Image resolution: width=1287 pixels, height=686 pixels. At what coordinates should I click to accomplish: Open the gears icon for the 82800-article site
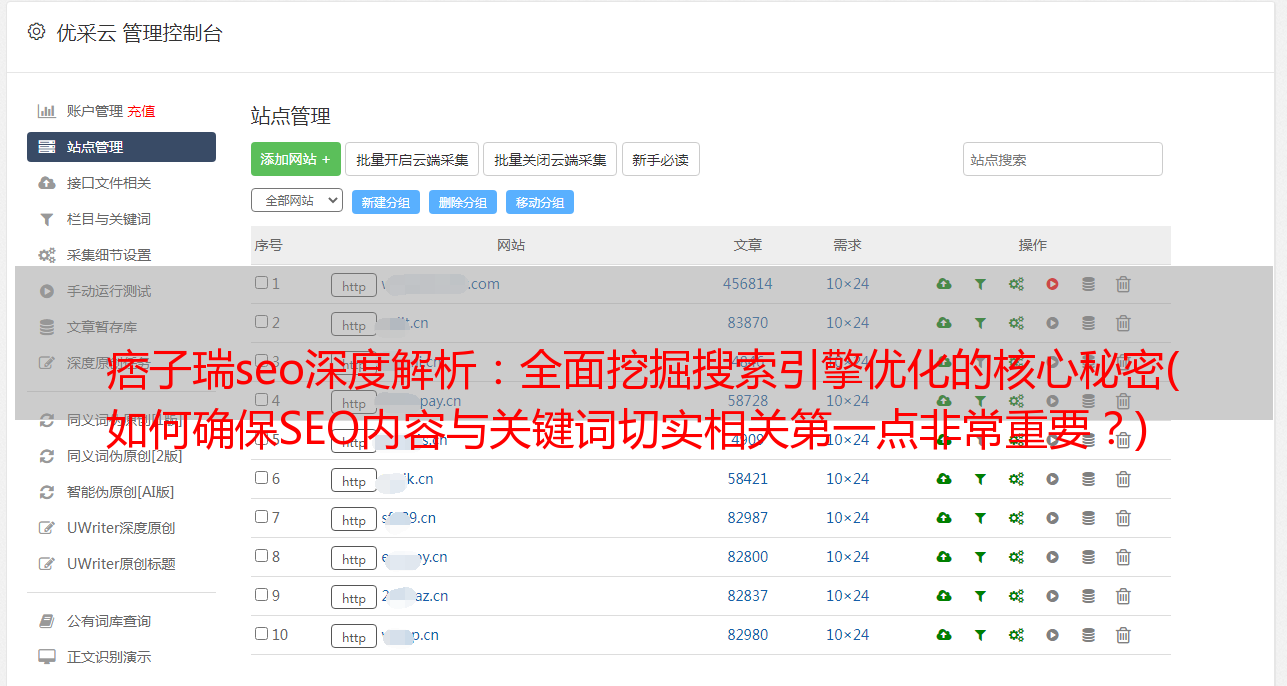tap(1016, 557)
